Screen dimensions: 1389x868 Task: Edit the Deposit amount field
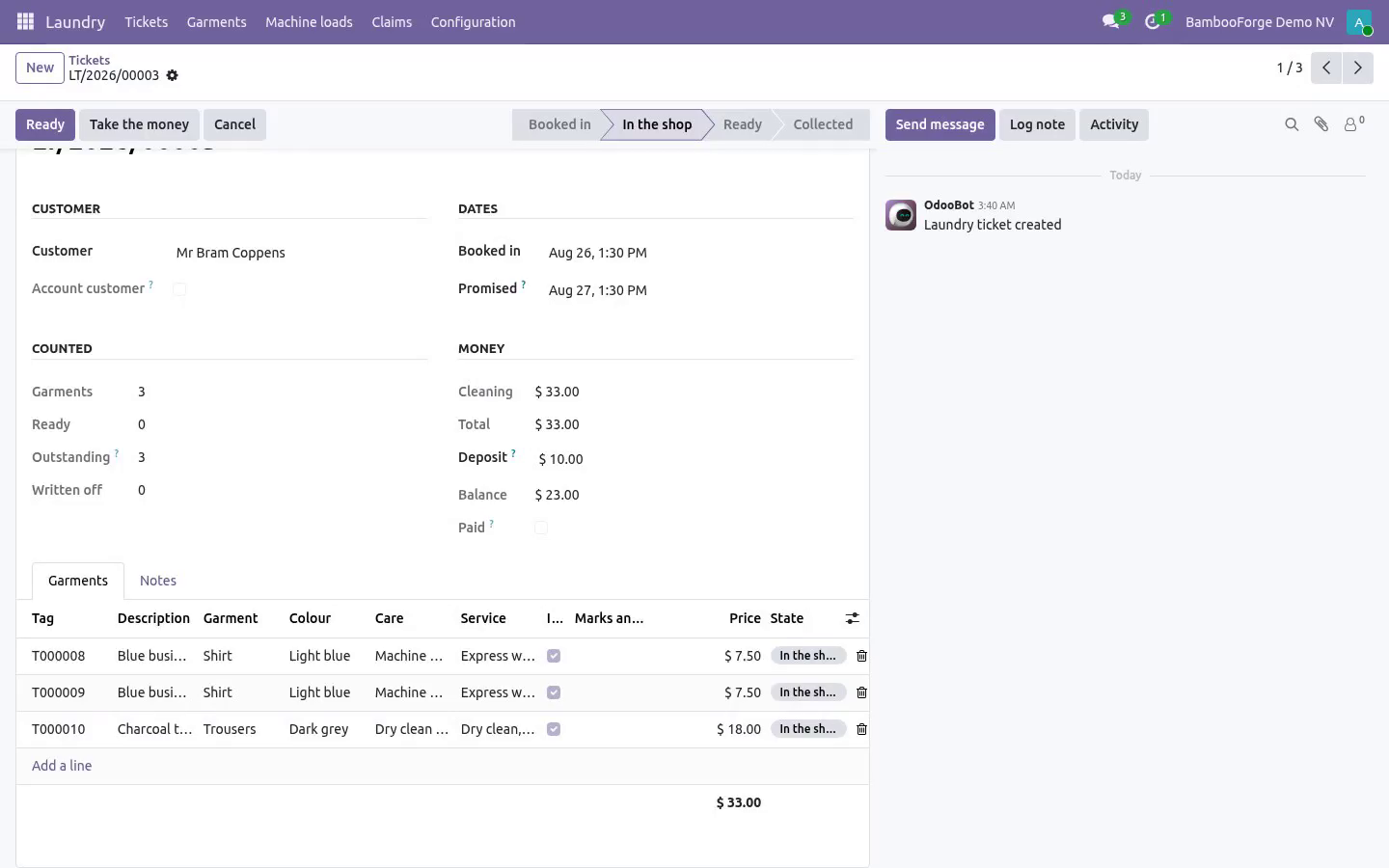coord(693,459)
